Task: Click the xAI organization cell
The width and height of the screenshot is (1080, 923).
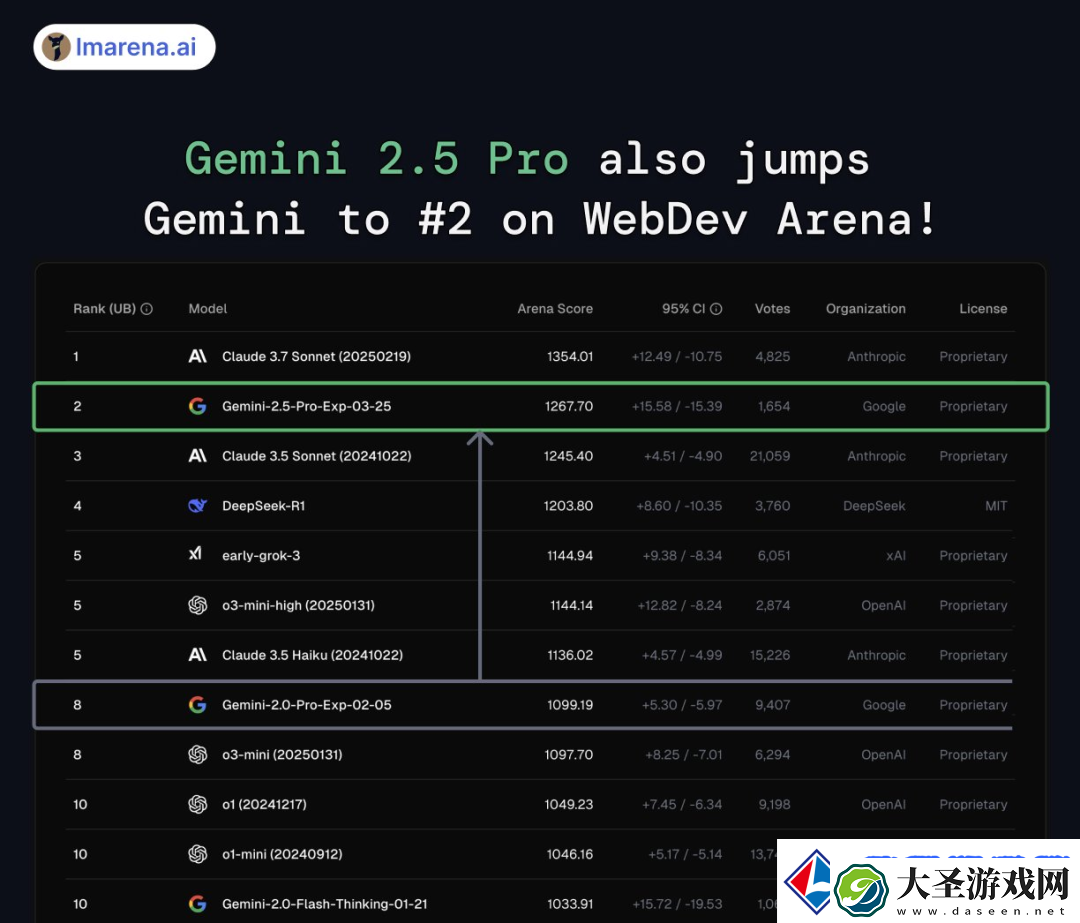Action: [x=896, y=556]
